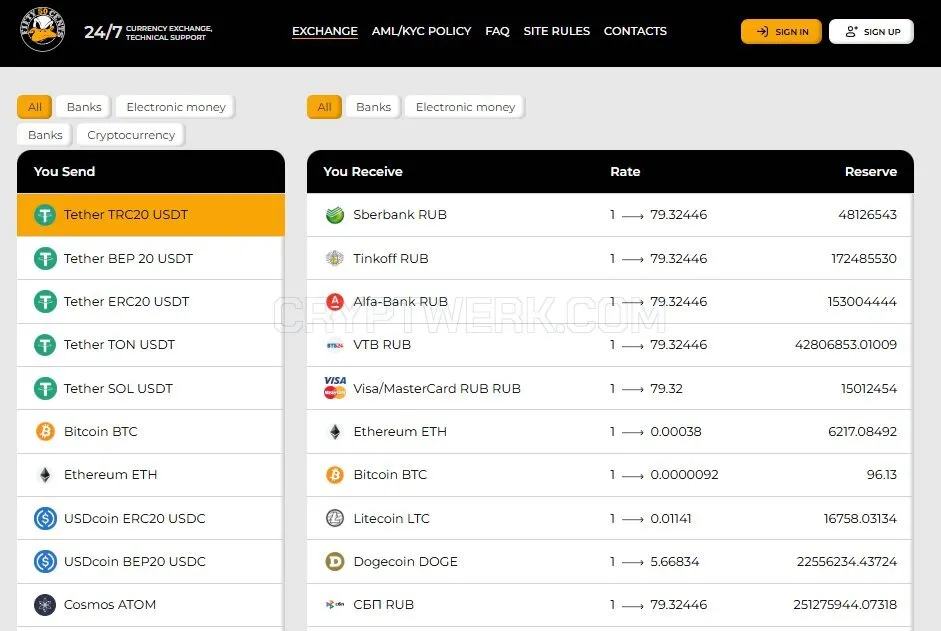Screen dimensions: 941x631
Task: Click Ethereum ETH icon in You Receive
Action: (x=335, y=432)
